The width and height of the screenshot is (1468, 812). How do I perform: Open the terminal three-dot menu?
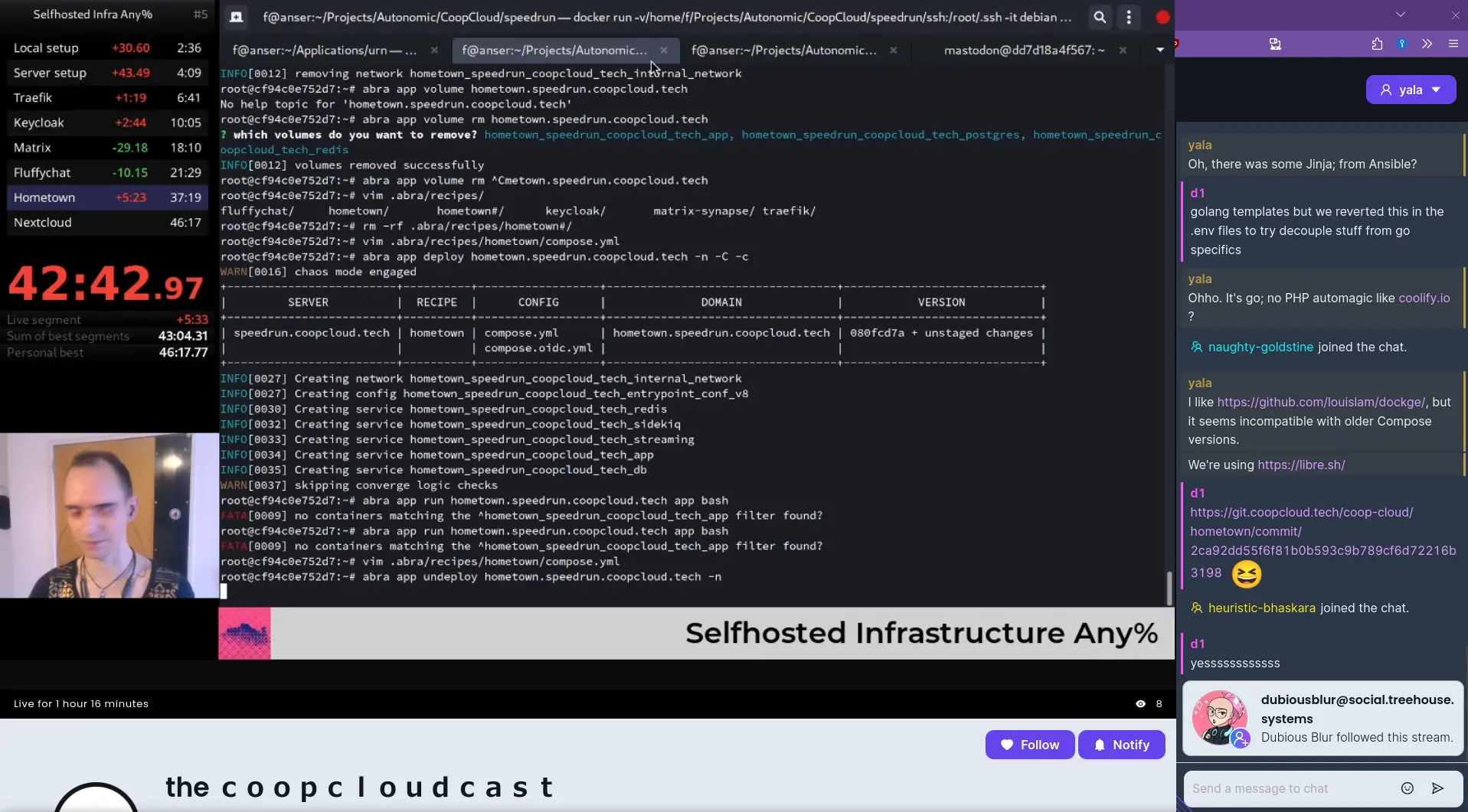coord(1130,17)
